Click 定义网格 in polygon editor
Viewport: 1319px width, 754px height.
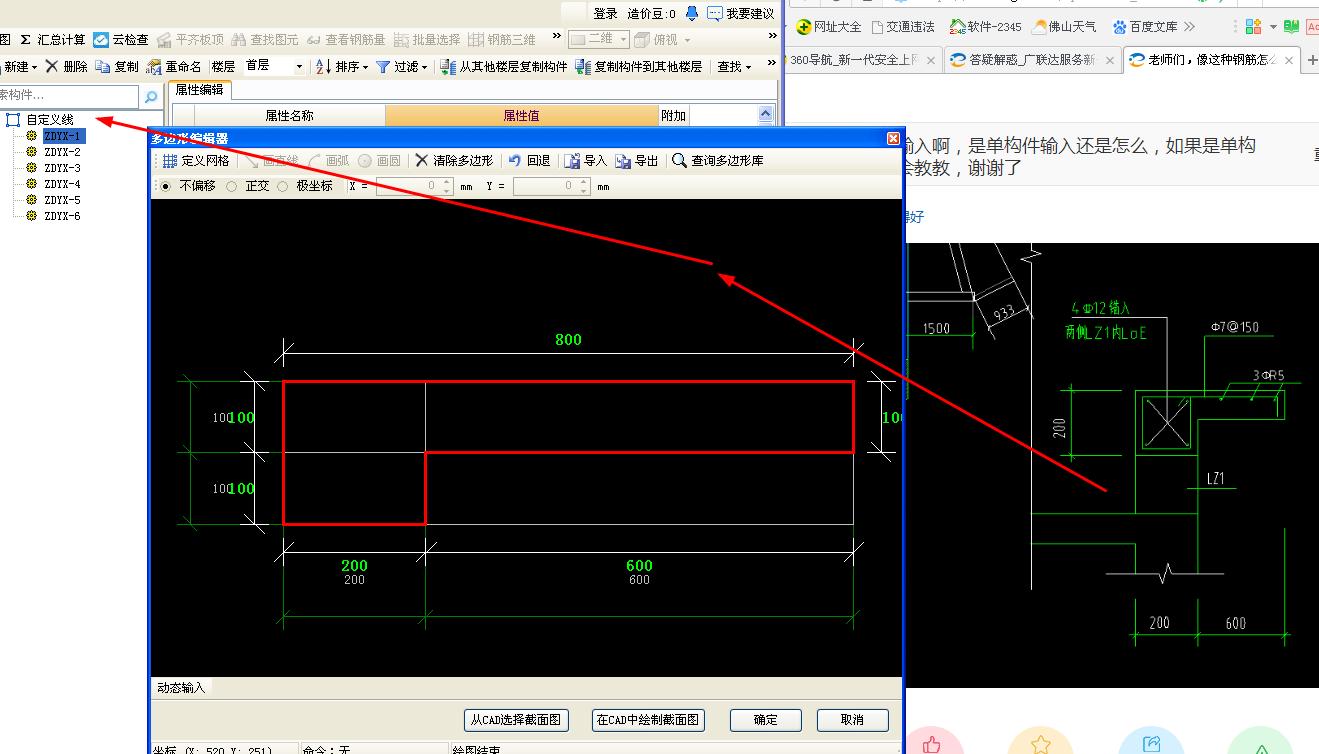[x=196, y=160]
